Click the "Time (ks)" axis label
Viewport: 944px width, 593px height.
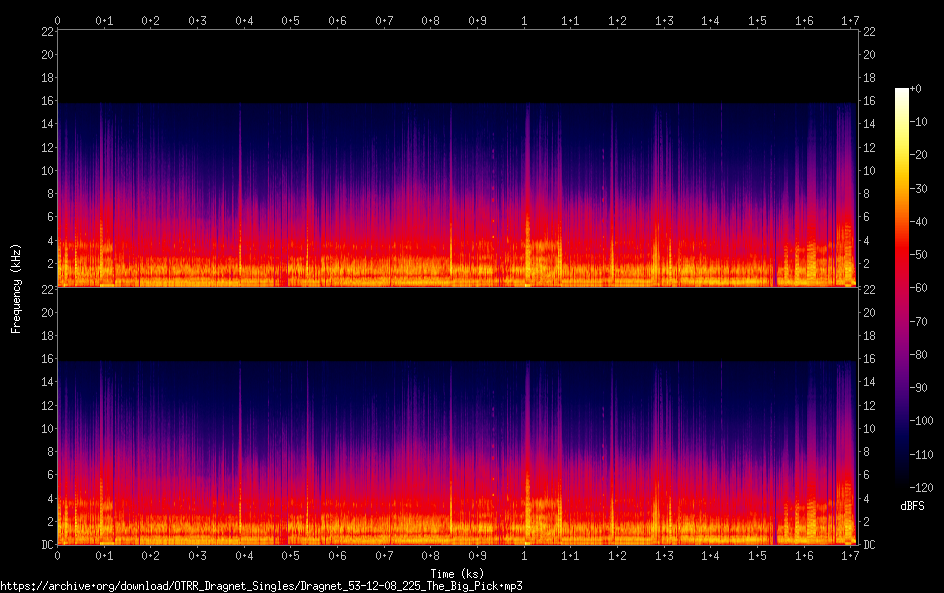[x=456, y=573]
